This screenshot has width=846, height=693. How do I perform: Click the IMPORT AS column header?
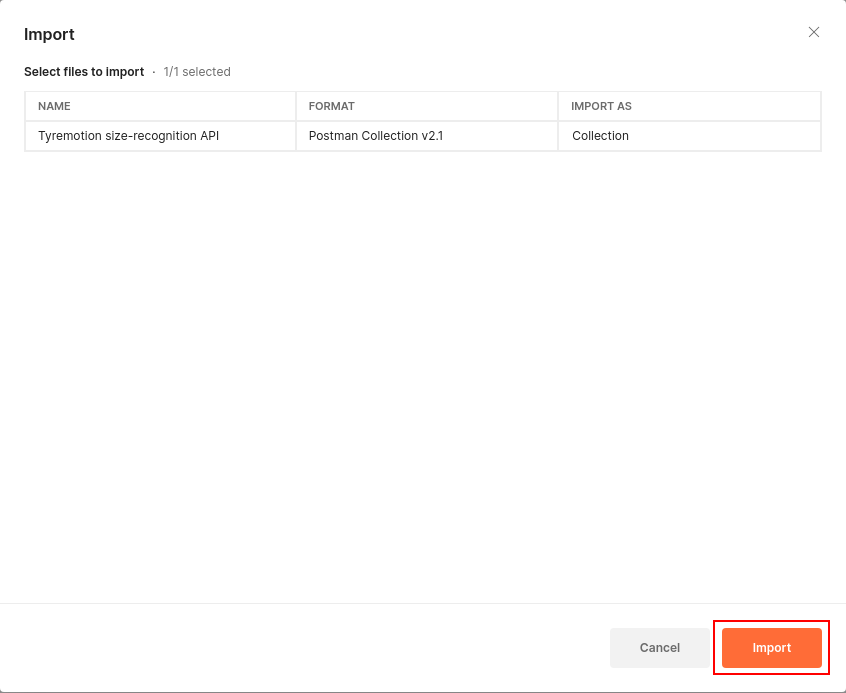(601, 106)
